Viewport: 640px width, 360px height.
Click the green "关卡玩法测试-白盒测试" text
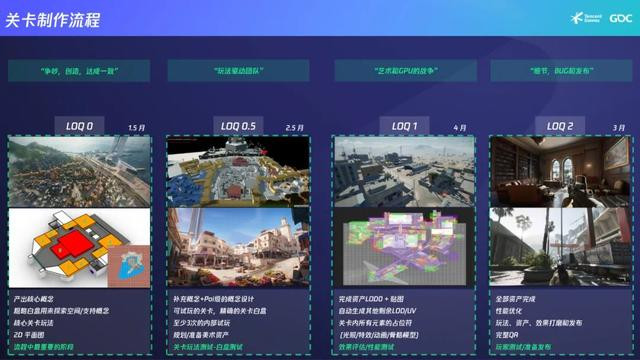click(x=208, y=347)
